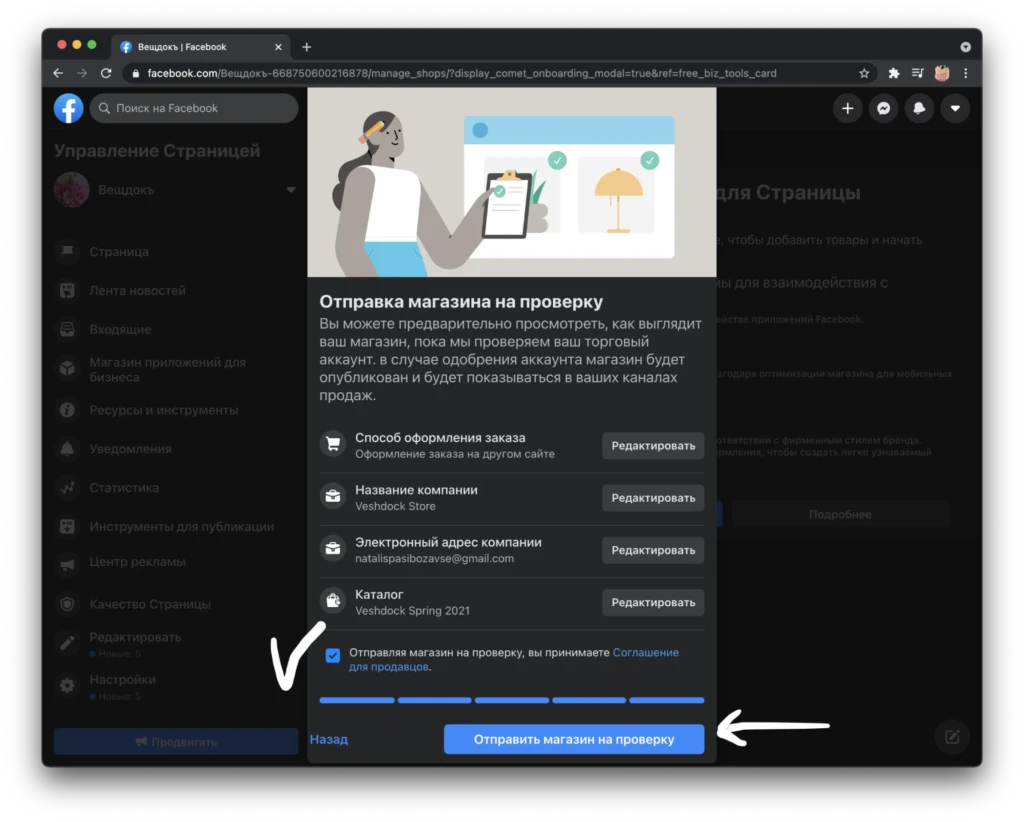Image resolution: width=1024 pixels, height=822 pixels.
Task: Click the info icon beside Ресурсы и инструменты
Action: click(x=67, y=410)
